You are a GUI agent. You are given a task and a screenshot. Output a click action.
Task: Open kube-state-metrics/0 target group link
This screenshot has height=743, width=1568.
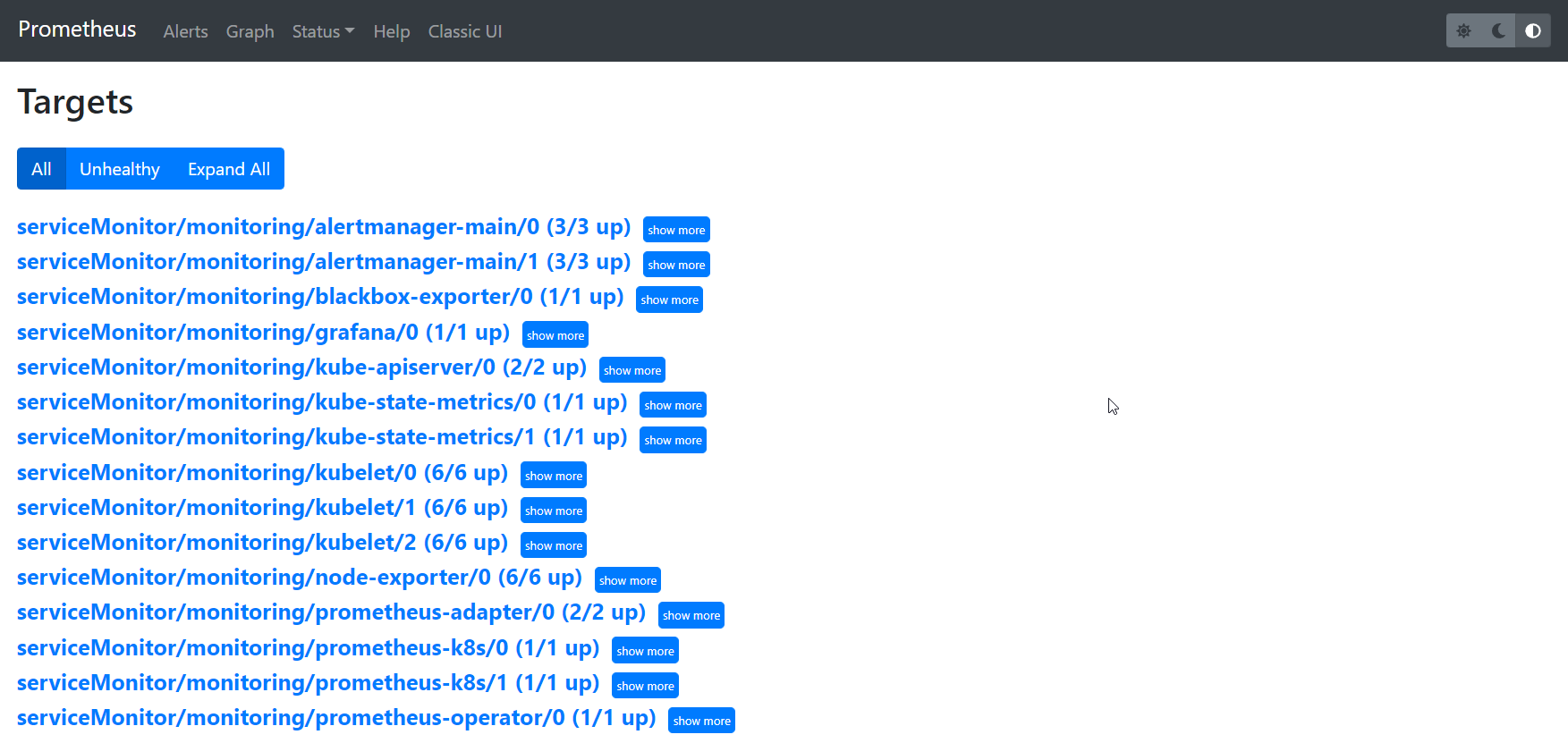point(322,402)
